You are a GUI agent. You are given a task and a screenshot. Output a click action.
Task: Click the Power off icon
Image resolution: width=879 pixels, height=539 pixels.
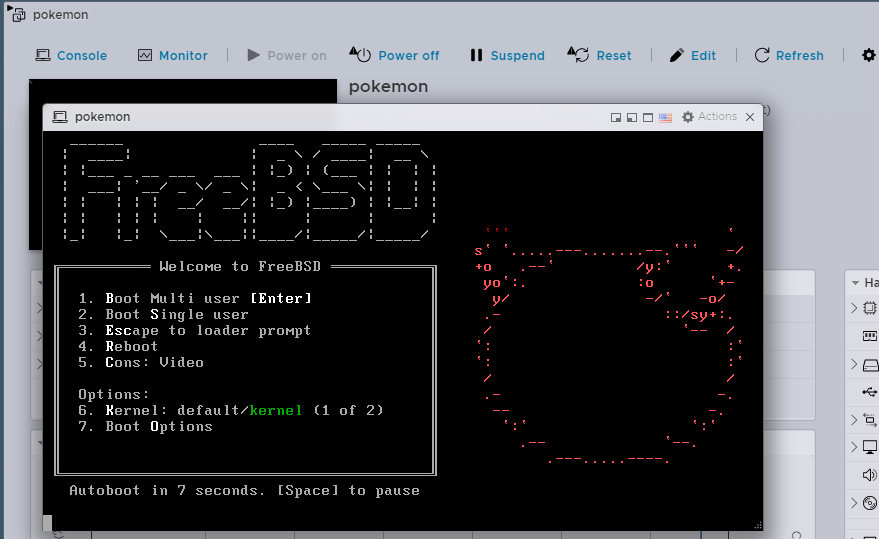(360, 54)
